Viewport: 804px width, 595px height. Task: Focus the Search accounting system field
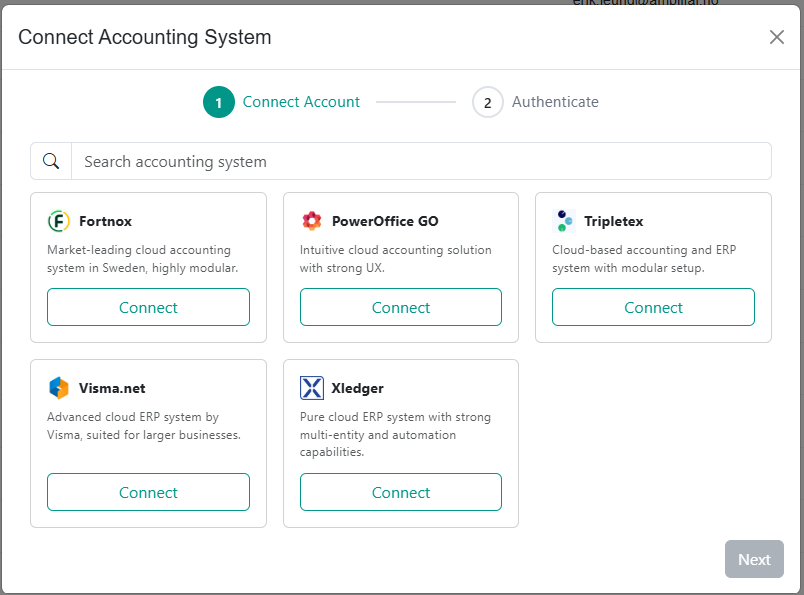coord(420,161)
